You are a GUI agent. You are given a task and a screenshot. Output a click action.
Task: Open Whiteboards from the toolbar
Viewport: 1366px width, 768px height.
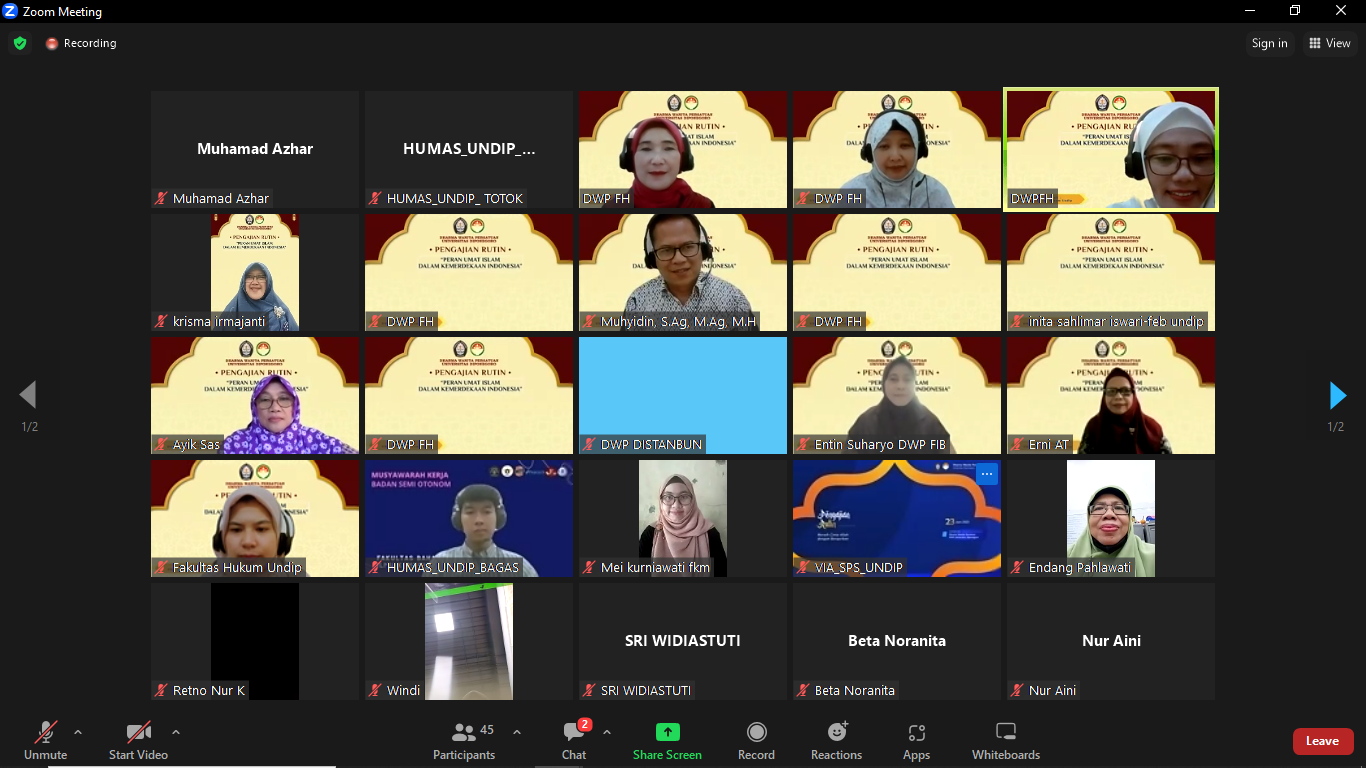1006,733
